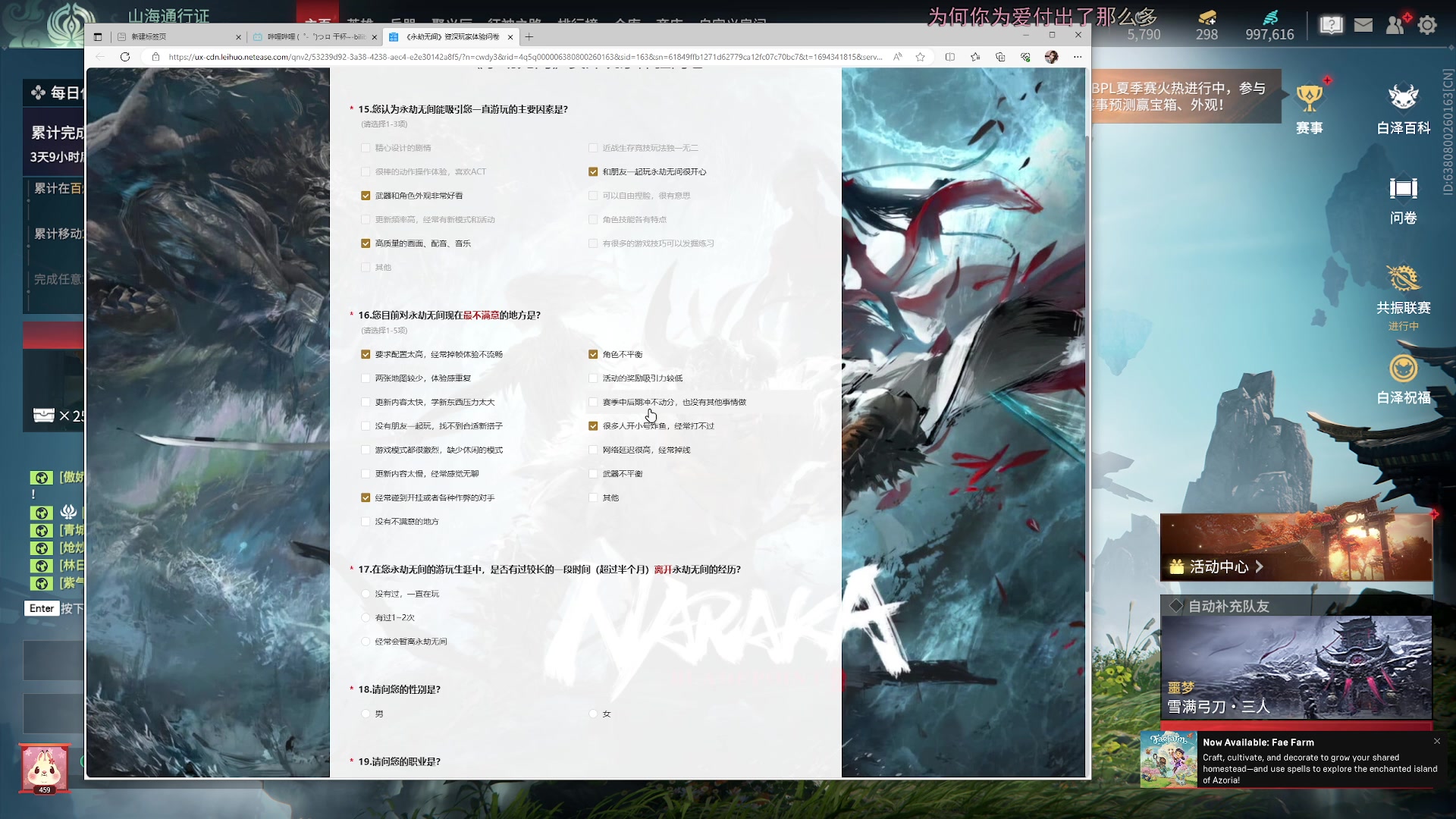Uncheck 武器和角色外观非常好看
Image resolution: width=1456 pixels, height=819 pixels.
tap(366, 196)
